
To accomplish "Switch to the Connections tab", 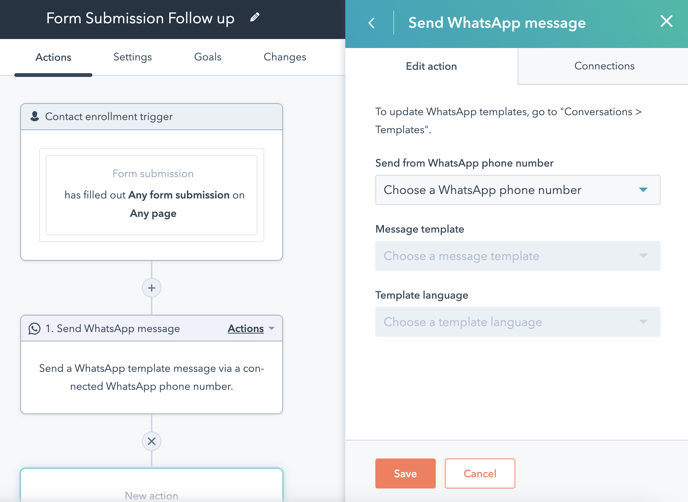I will click(x=604, y=66).
